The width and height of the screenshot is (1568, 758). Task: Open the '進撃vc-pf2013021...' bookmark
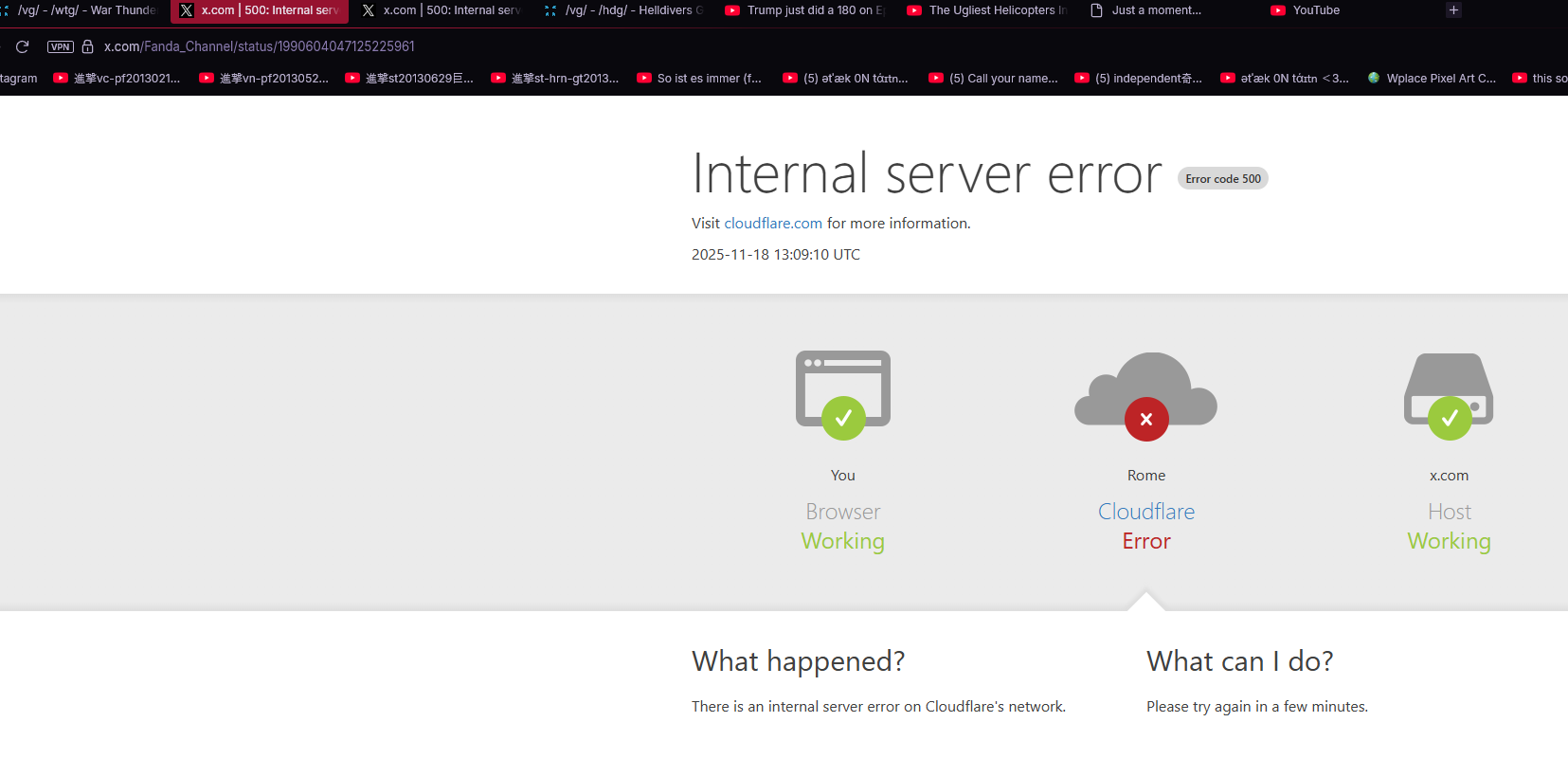coord(117,79)
